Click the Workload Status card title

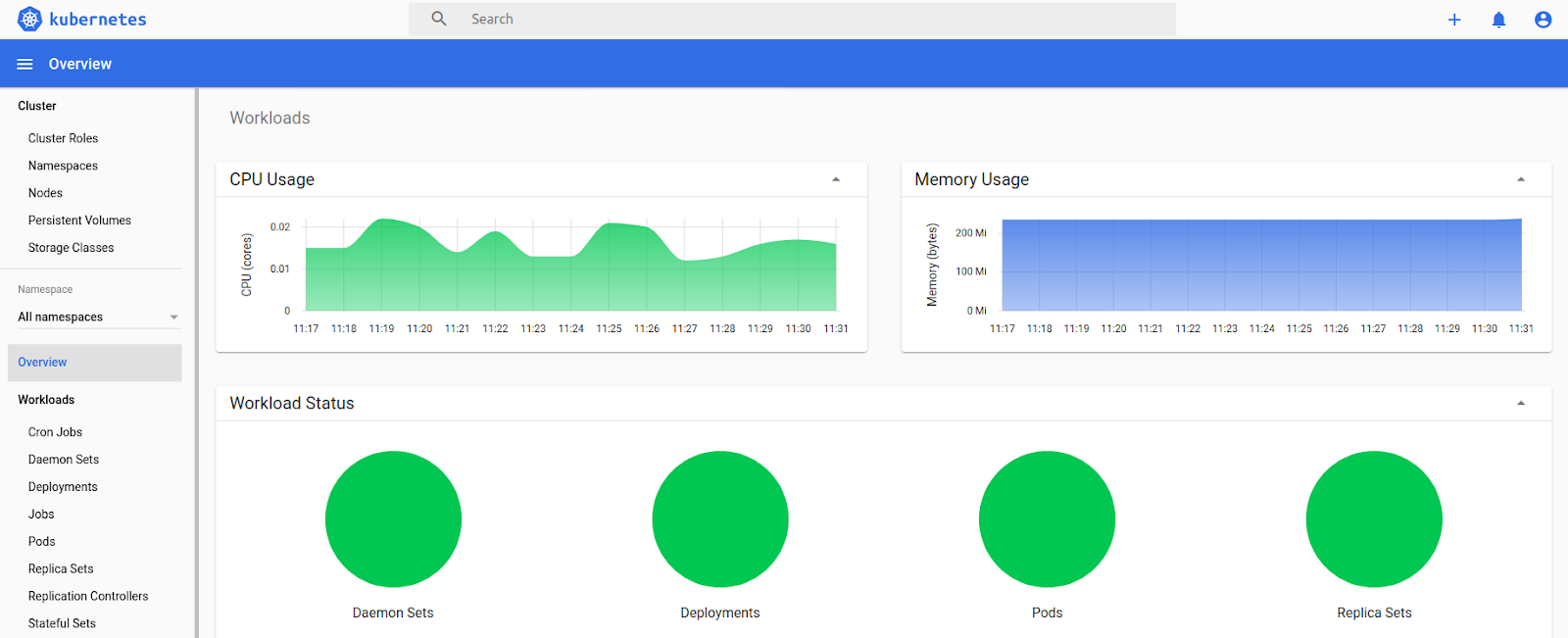point(292,403)
